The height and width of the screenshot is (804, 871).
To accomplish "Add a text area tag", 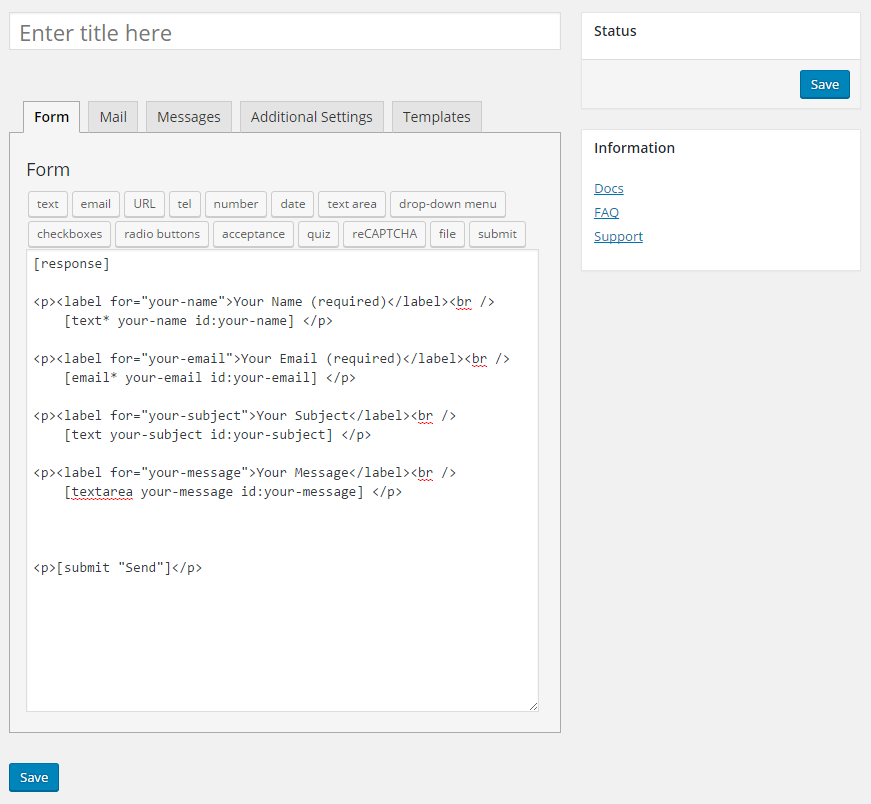I will click(x=352, y=204).
